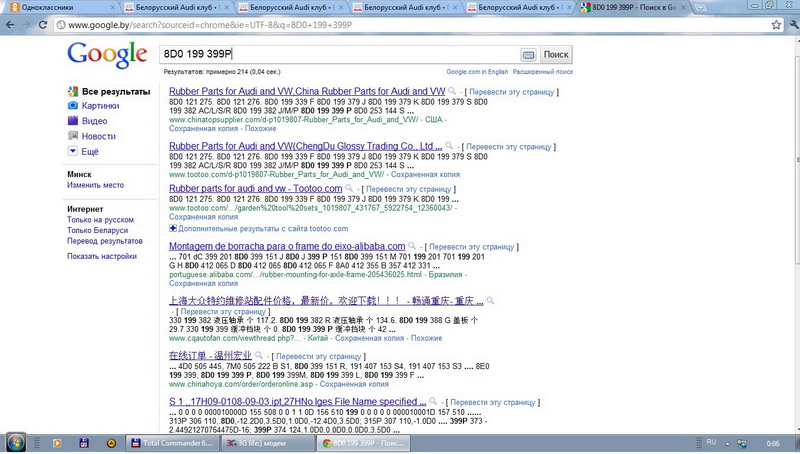Open Montagem de borracha alibaba.com result
The width and height of the screenshot is (800, 454).
point(287,246)
